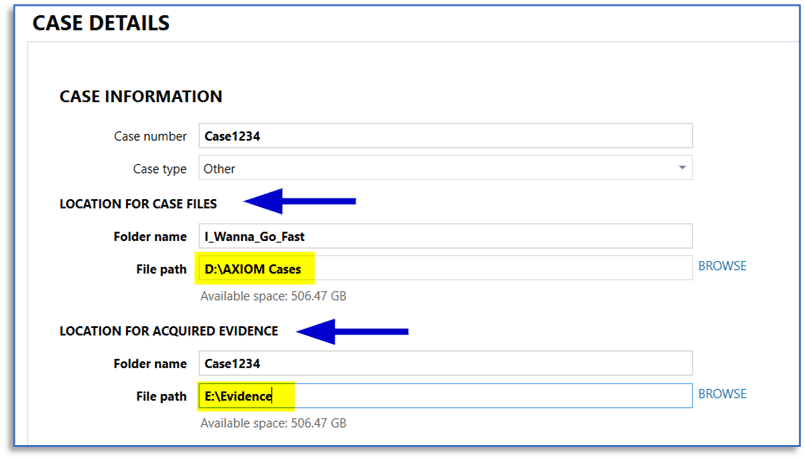Click the Case type dropdown arrow
The width and height of the screenshot is (805, 460).
682,168
